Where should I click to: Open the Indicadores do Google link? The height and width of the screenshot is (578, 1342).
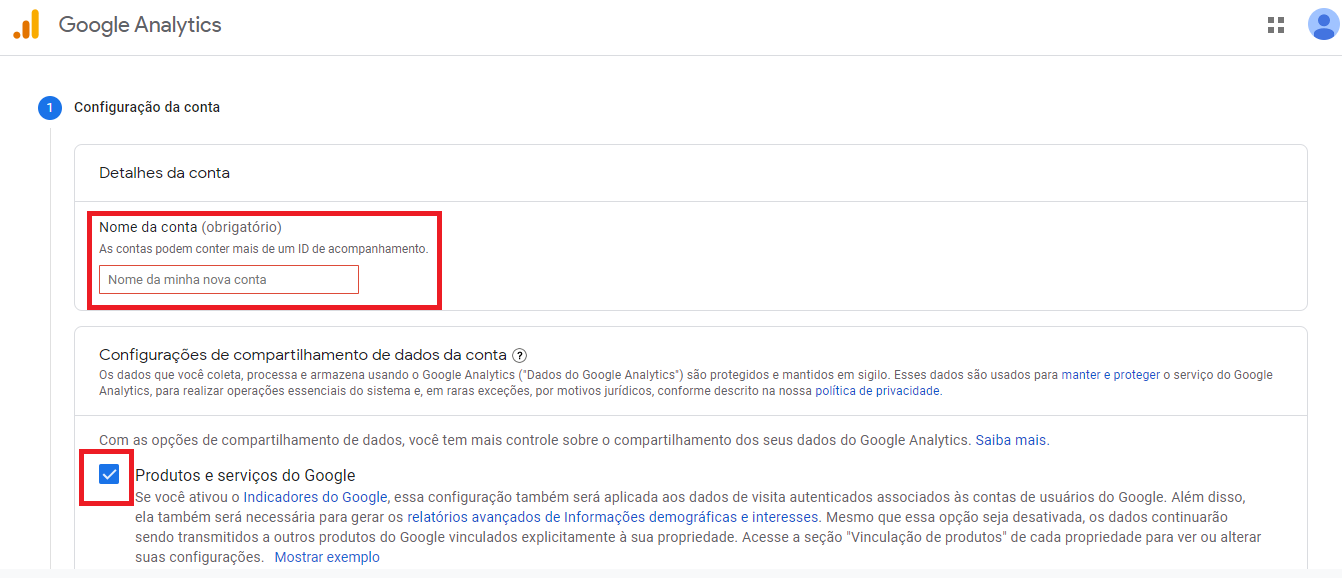click(x=315, y=497)
